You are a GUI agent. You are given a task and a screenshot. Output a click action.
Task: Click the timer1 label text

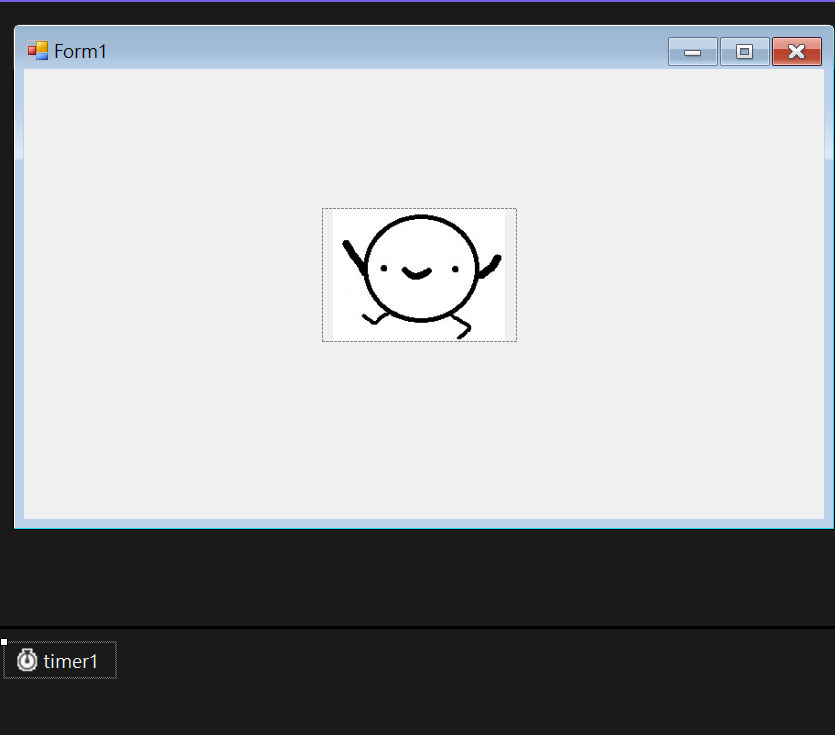coord(71,662)
